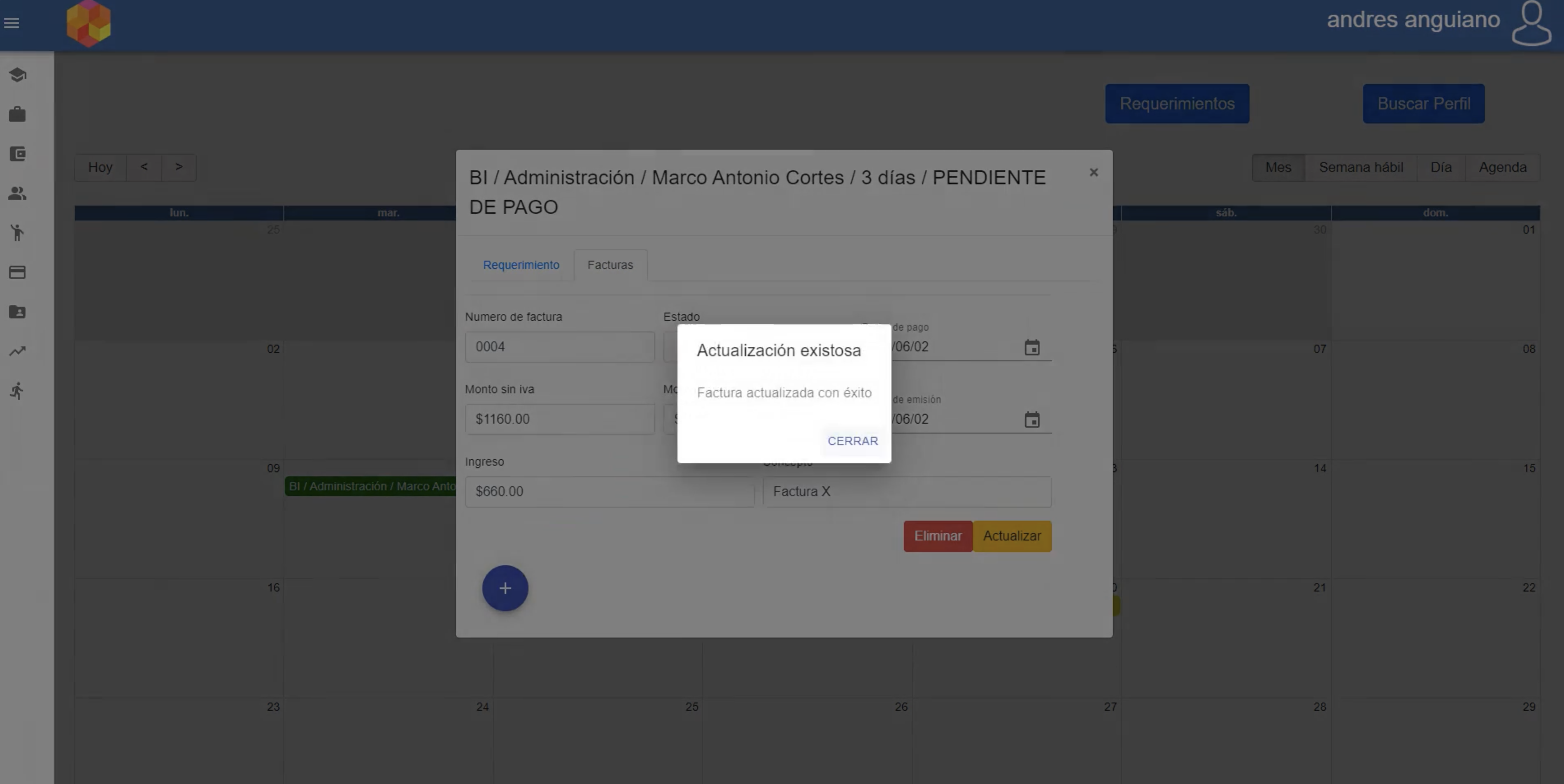Click the fecha de pago date field
Viewport: 1564px width, 784px height.
(956, 347)
